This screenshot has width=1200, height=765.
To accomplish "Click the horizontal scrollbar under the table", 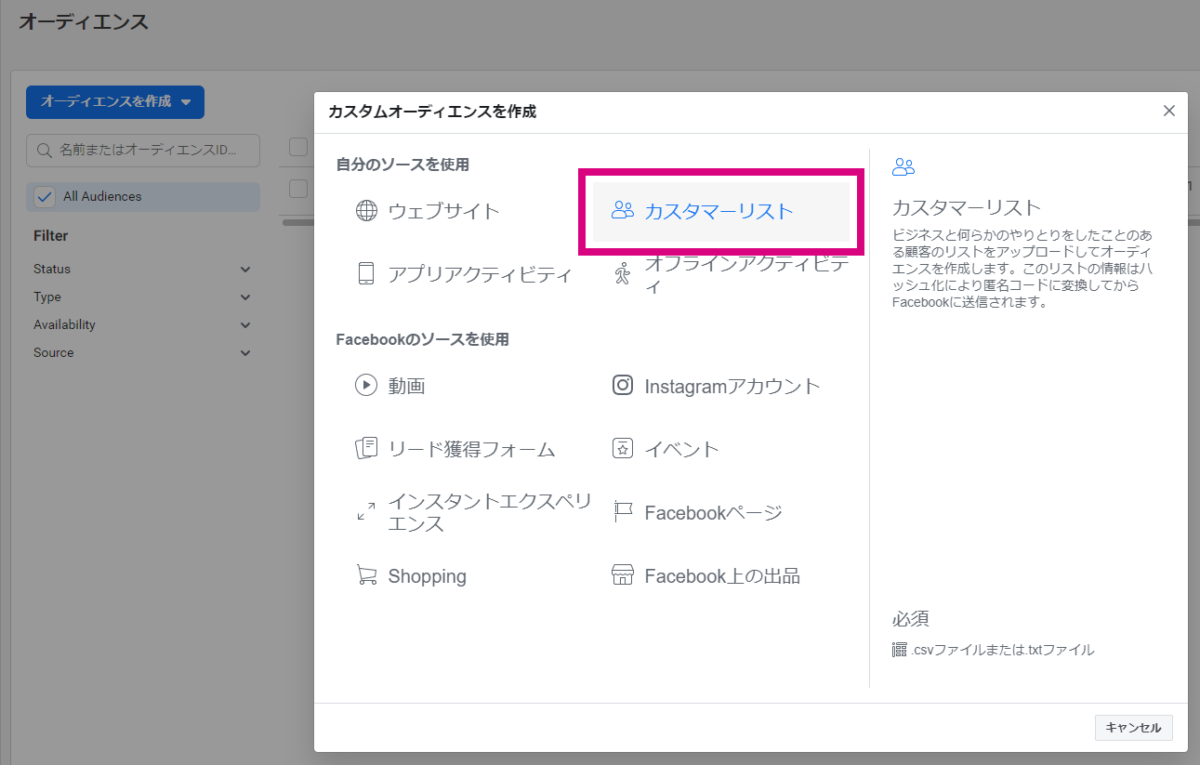I will pyautogui.click(x=296, y=222).
